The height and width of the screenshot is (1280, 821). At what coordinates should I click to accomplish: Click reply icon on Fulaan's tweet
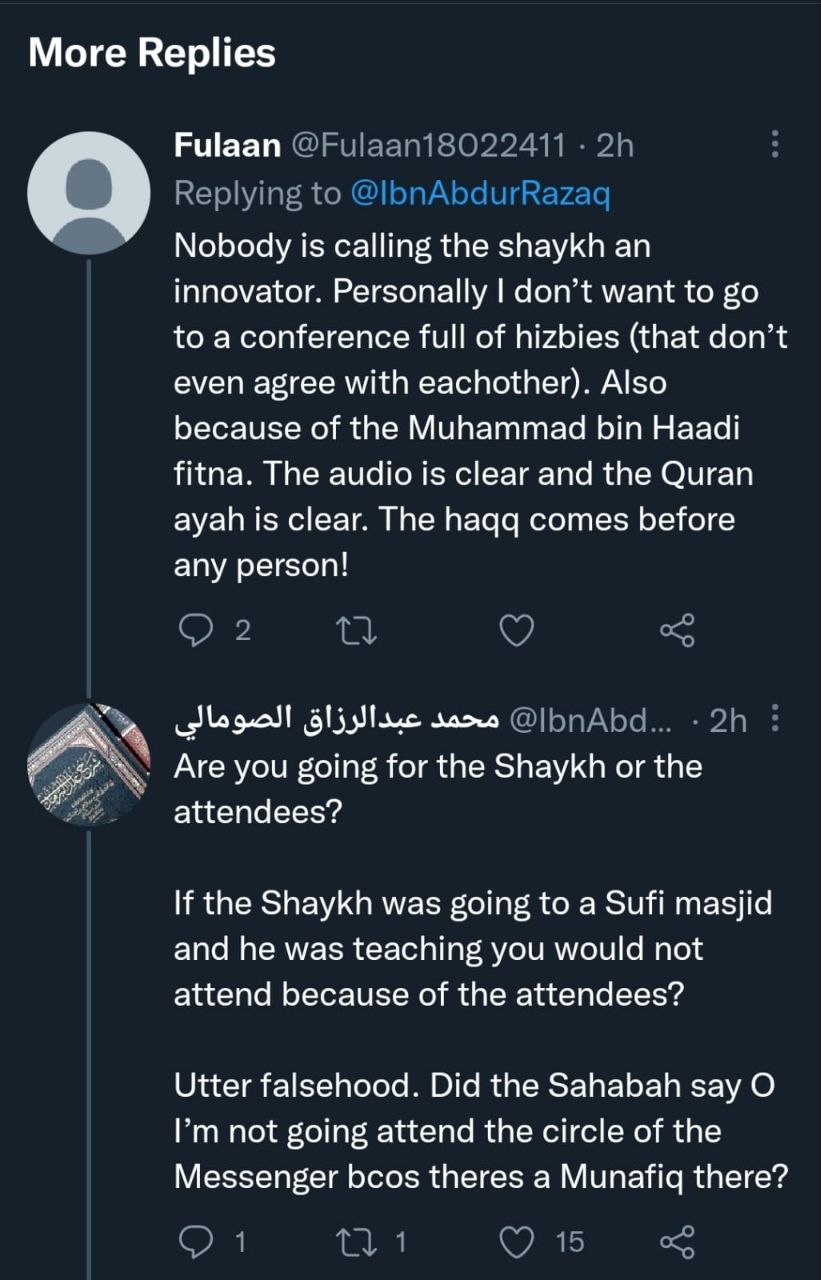(x=192, y=630)
